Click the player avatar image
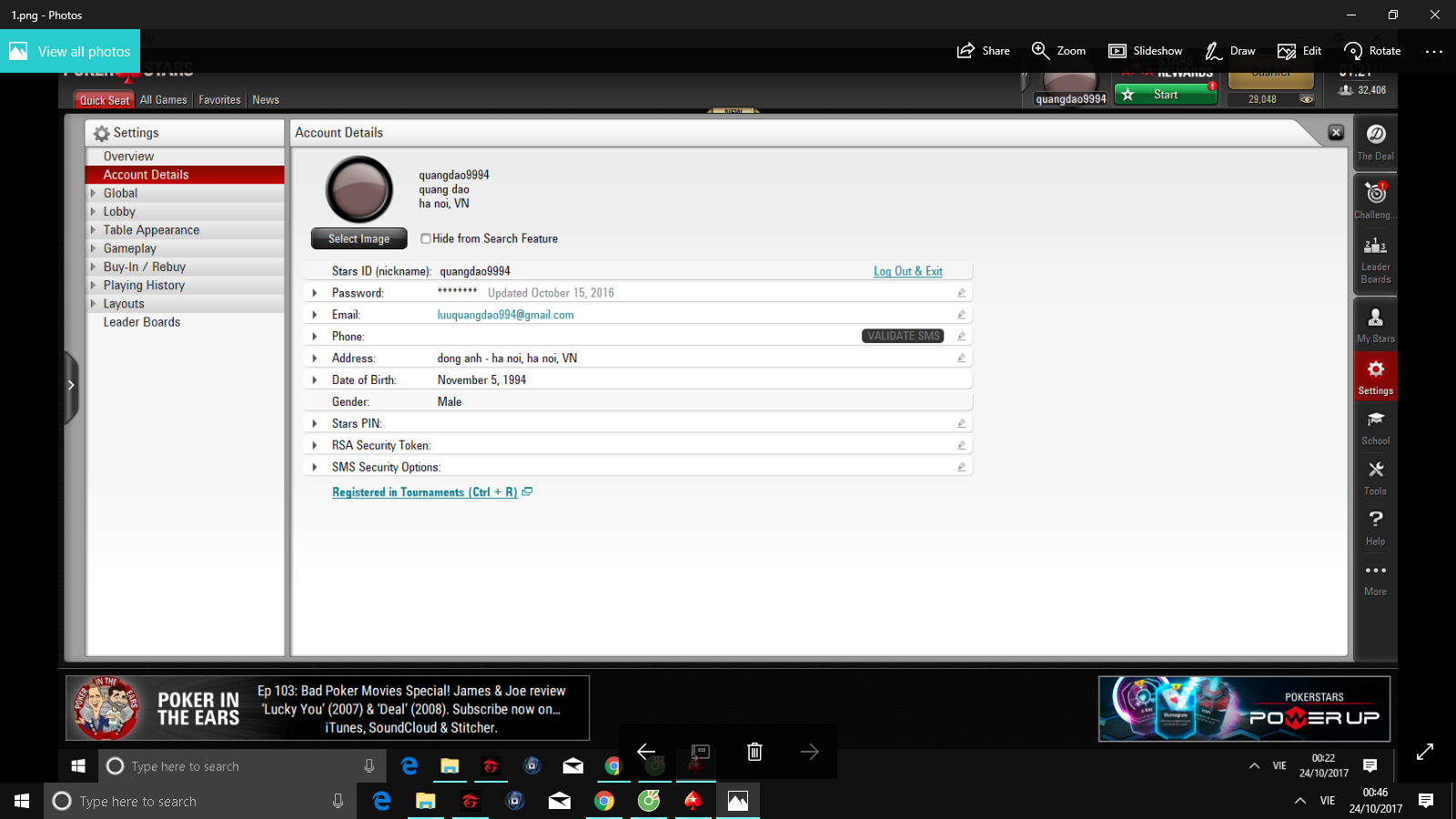Image resolution: width=1456 pixels, height=819 pixels. click(x=359, y=190)
